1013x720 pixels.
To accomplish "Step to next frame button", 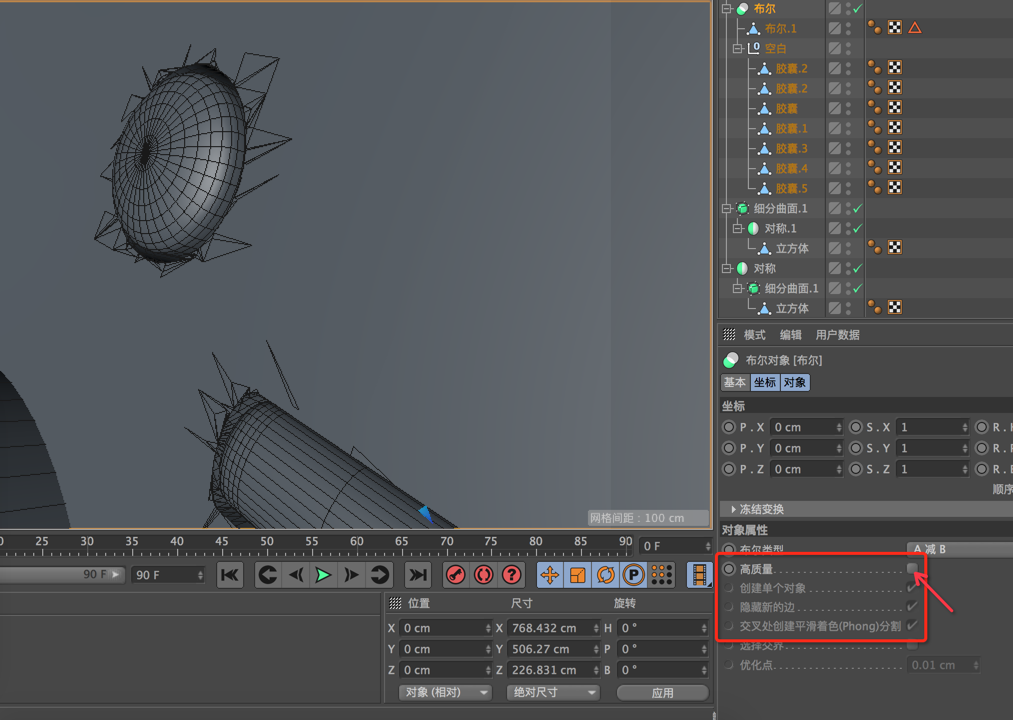I will [351, 575].
